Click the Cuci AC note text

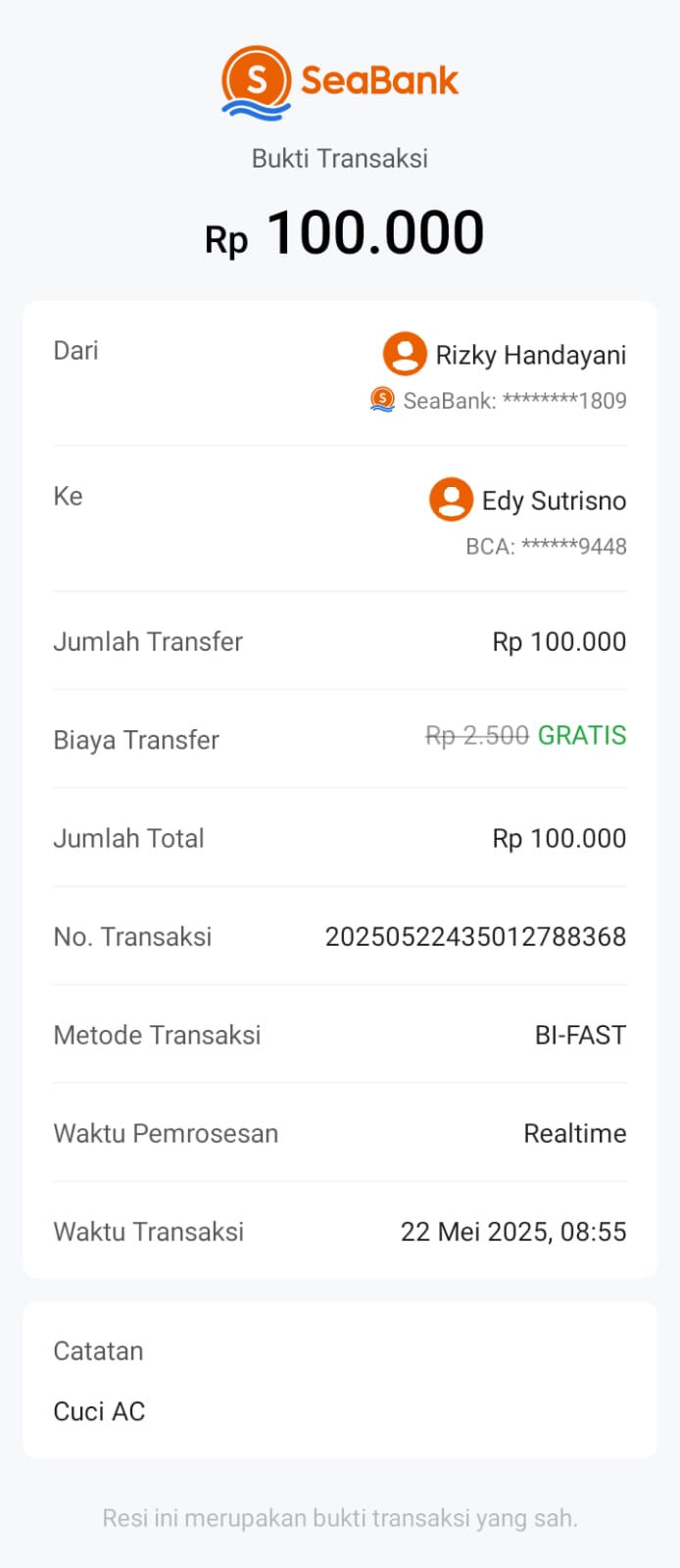click(x=99, y=1411)
